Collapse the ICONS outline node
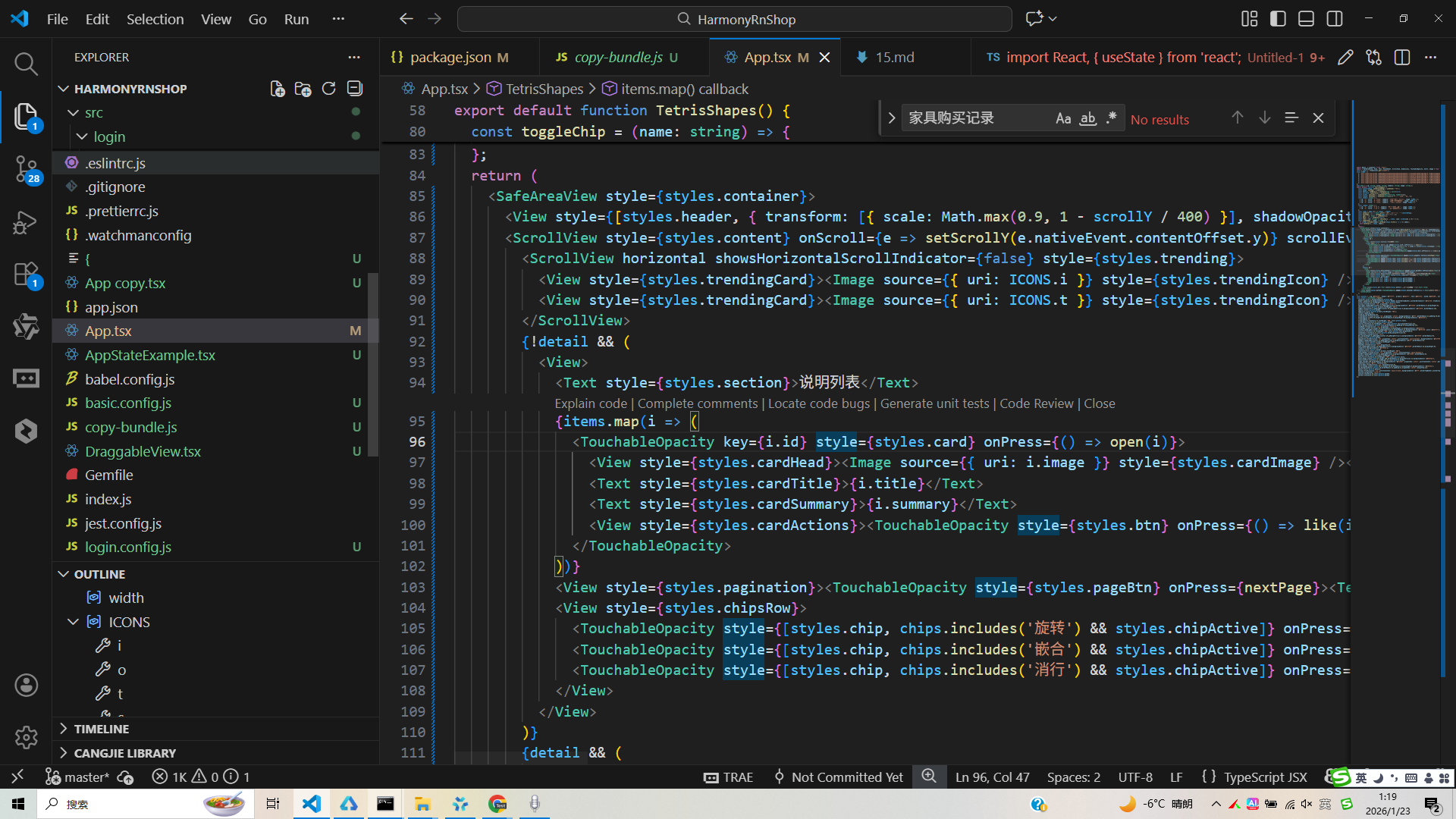Screen dimensions: 1456x819 pos(74,622)
